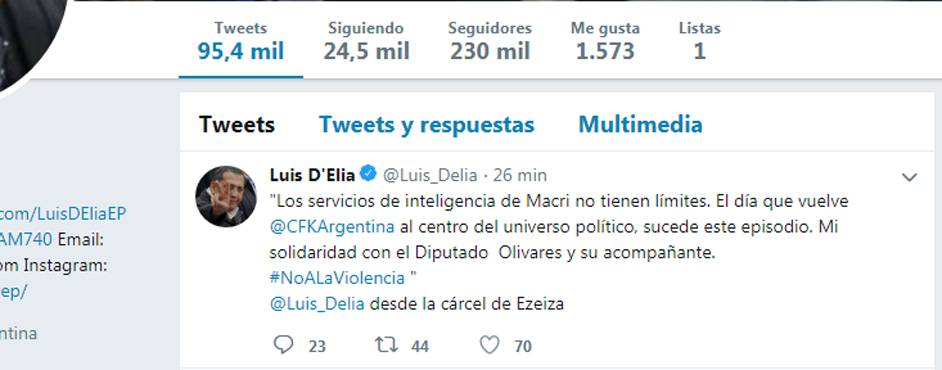The image size is (942, 370).
Task: Click the verified badge next to Luis D'Elia
Action: (x=368, y=174)
